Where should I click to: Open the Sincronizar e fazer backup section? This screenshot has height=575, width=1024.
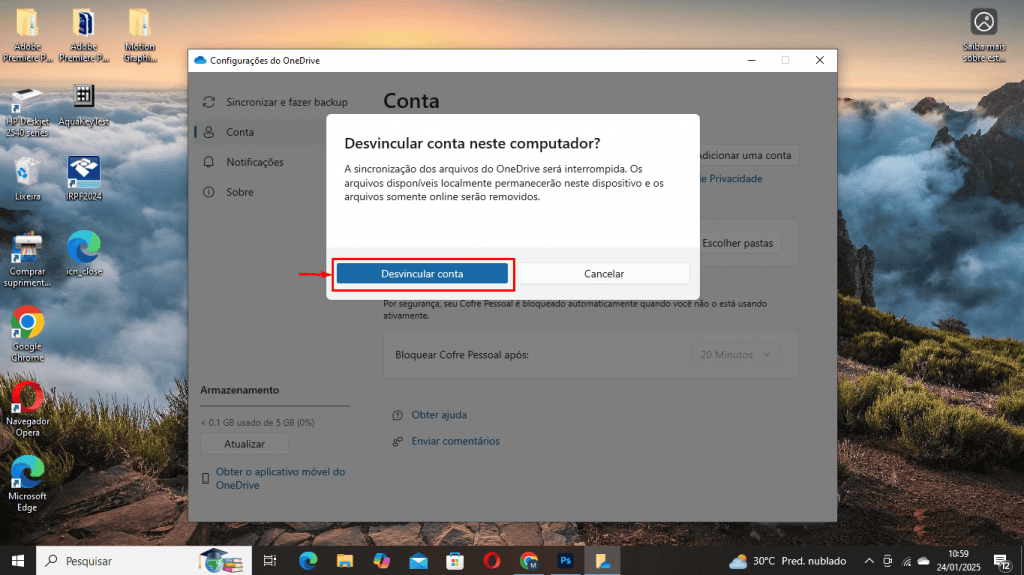[x=274, y=102]
